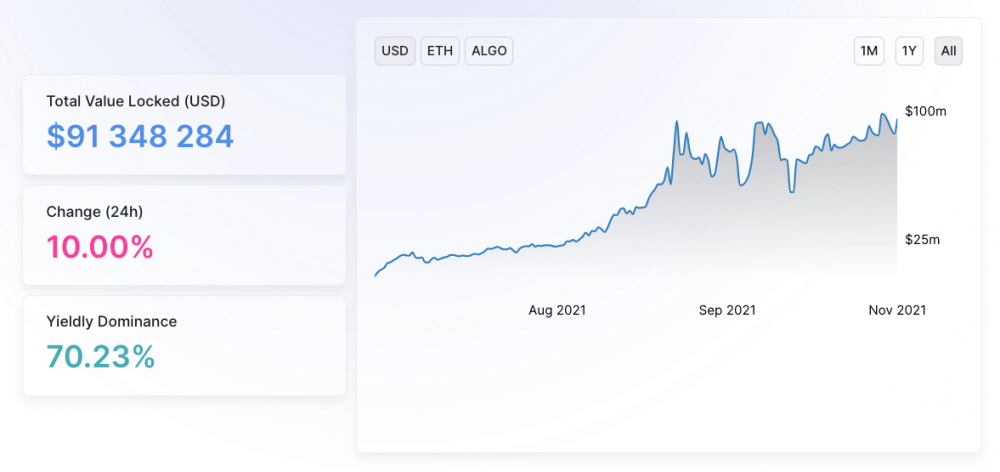Click the Aug 2021 axis marker
The height and width of the screenshot is (472, 1000).
point(557,311)
